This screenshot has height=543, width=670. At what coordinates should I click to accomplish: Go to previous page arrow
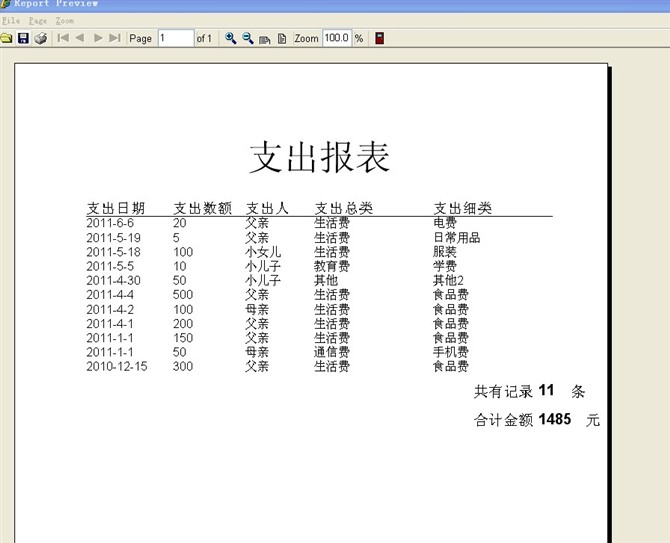[79, 38]
